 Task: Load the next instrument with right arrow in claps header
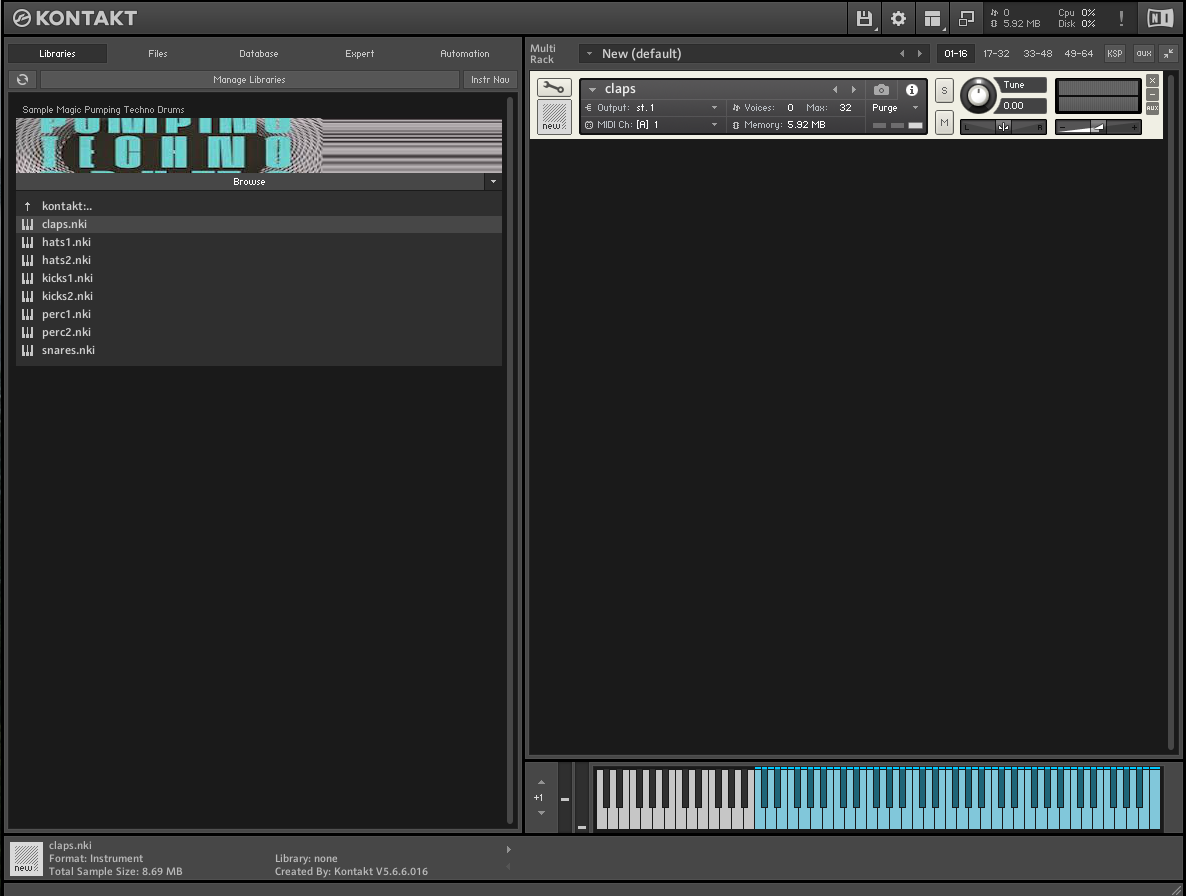coord(854,89)
